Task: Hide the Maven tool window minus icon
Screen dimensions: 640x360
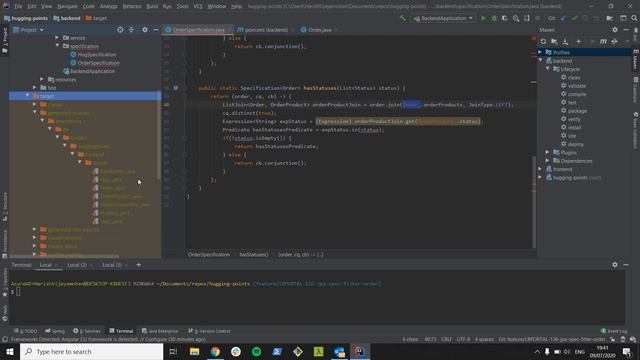Action: click(626, 30)
